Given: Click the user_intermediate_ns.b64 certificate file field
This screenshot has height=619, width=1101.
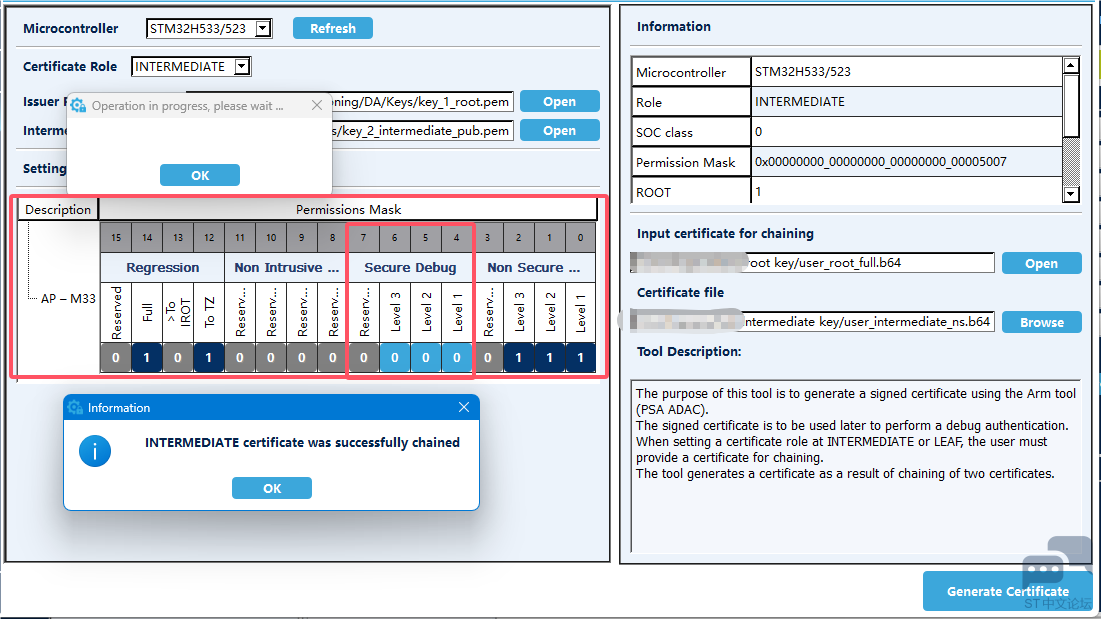Looking at the screenshot, I should pyautogui.click(x=812, y=321).
